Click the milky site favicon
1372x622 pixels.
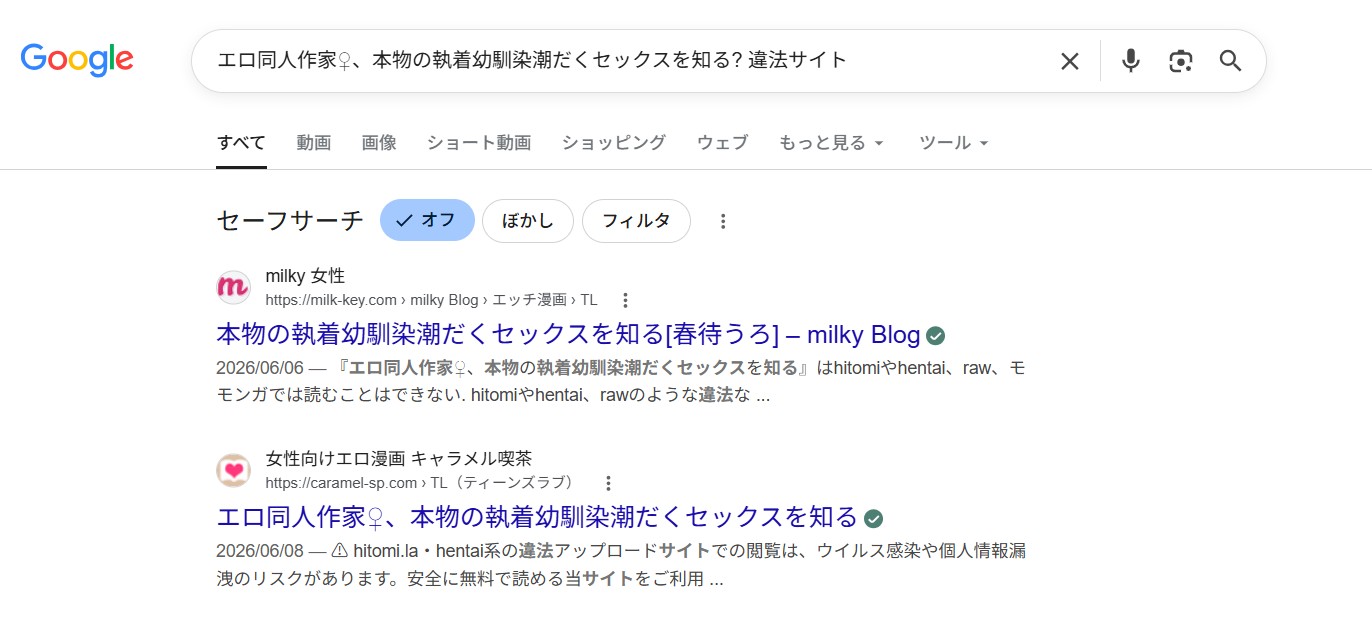(x=233, y=287)
